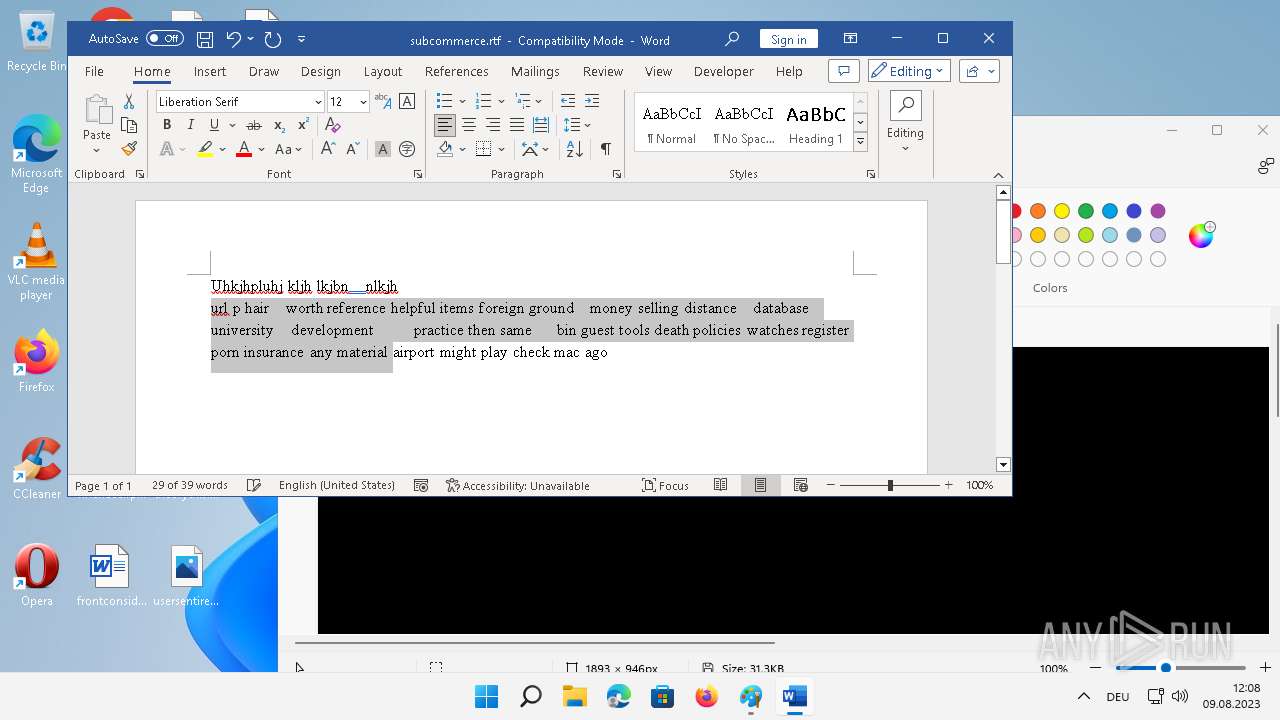Open the Comments speech bubble button
This screenshot has width=1280, height=720.
point(844,71)
